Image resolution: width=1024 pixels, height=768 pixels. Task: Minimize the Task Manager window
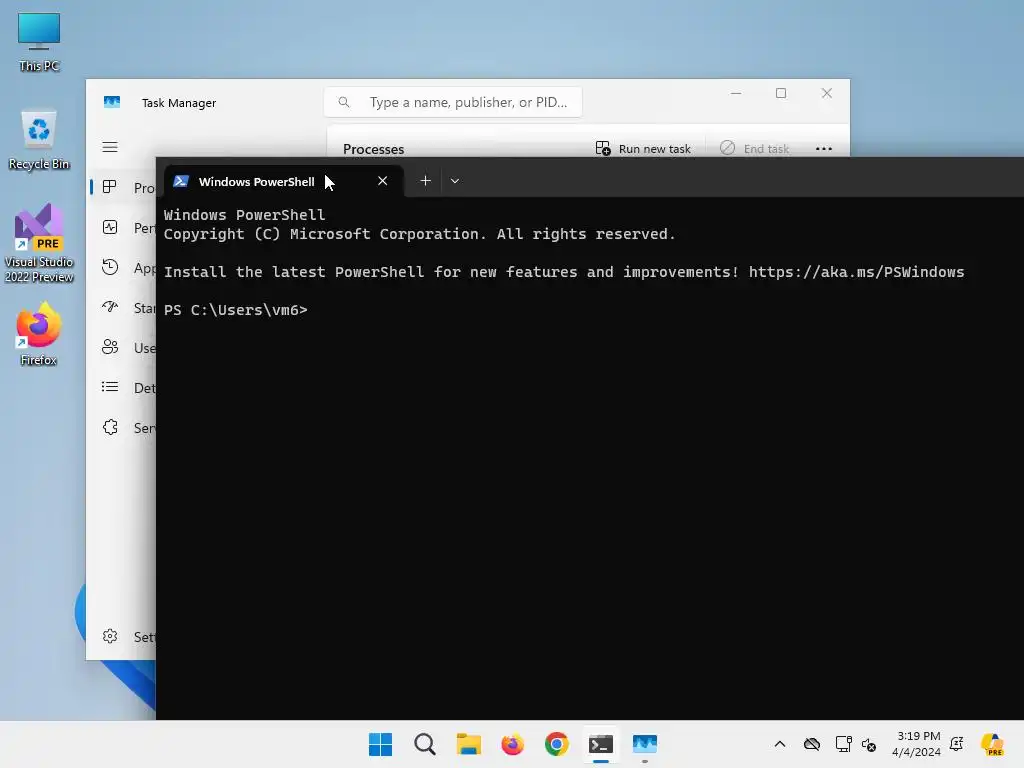736,93
